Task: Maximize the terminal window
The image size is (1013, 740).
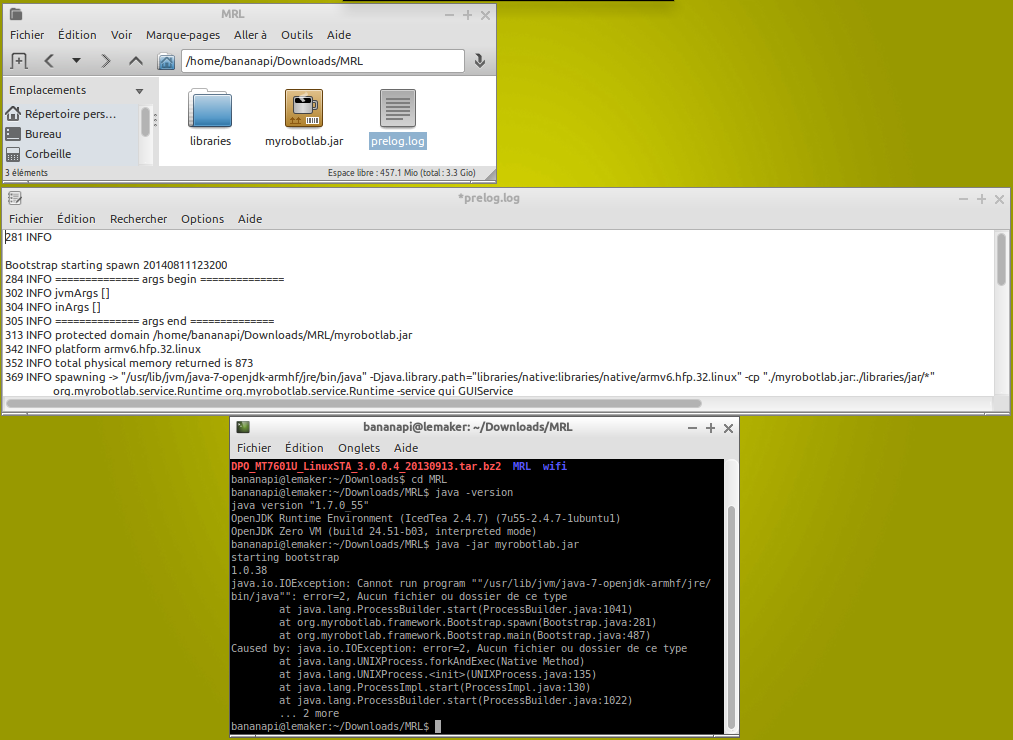Action: 711,428
